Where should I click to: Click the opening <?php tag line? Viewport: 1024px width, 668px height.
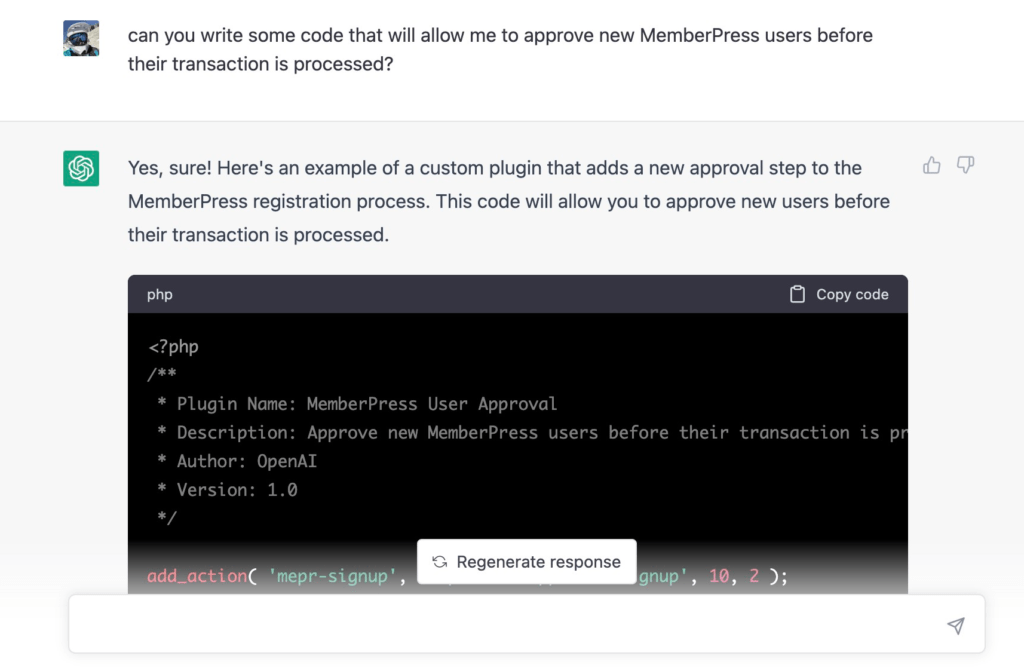pos(174,347)
